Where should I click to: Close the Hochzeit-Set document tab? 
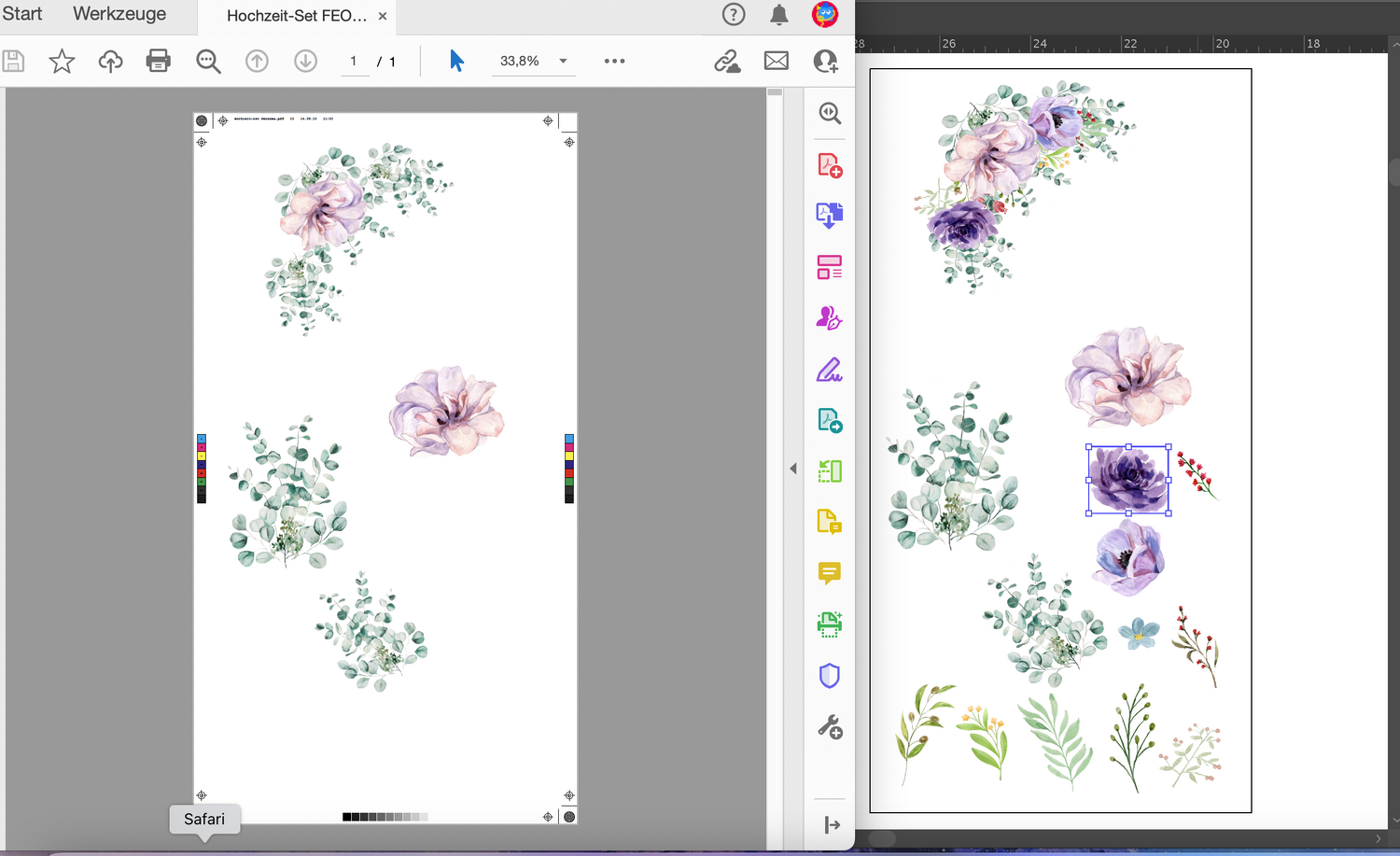coord(383,16)
